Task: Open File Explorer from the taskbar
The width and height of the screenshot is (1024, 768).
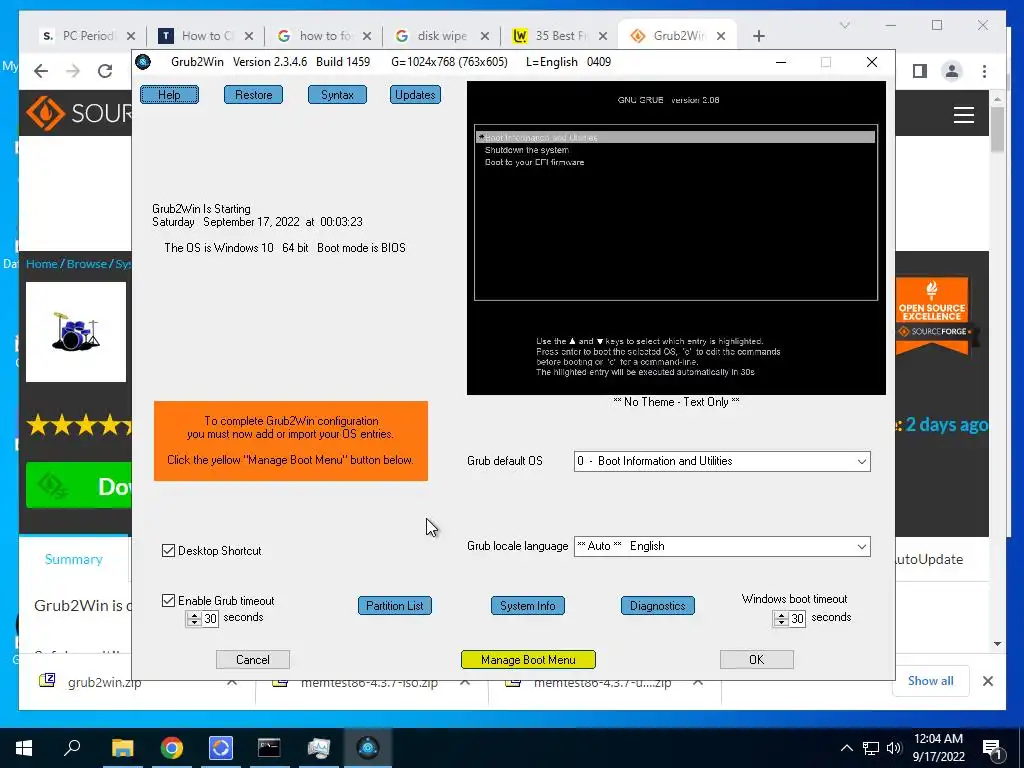Action: (122, 748)
